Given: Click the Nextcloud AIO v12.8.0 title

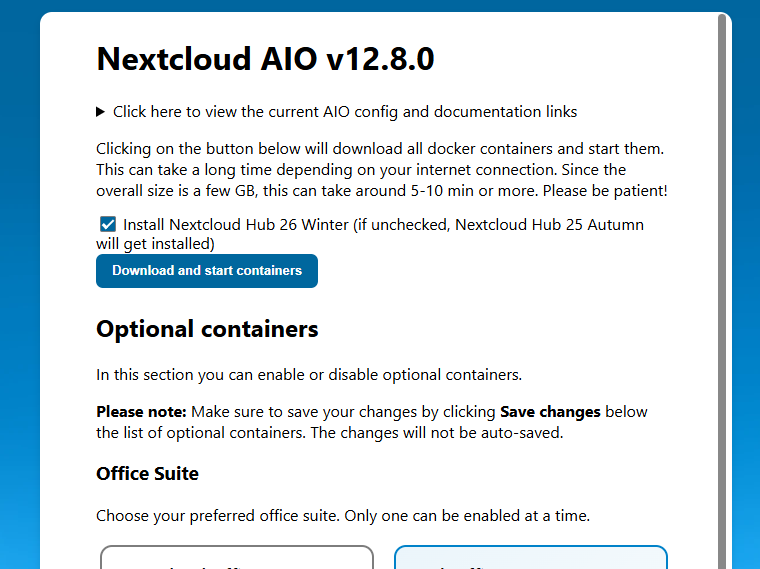Looking at the screenshot, I should 265,60.
